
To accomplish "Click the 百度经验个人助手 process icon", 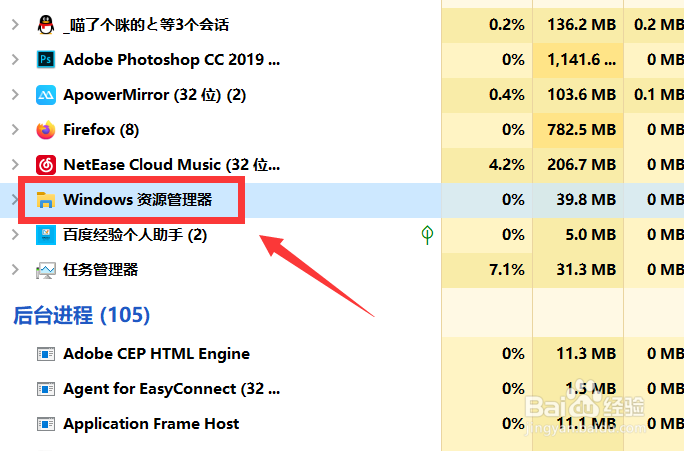I will (x=45, y=235).
